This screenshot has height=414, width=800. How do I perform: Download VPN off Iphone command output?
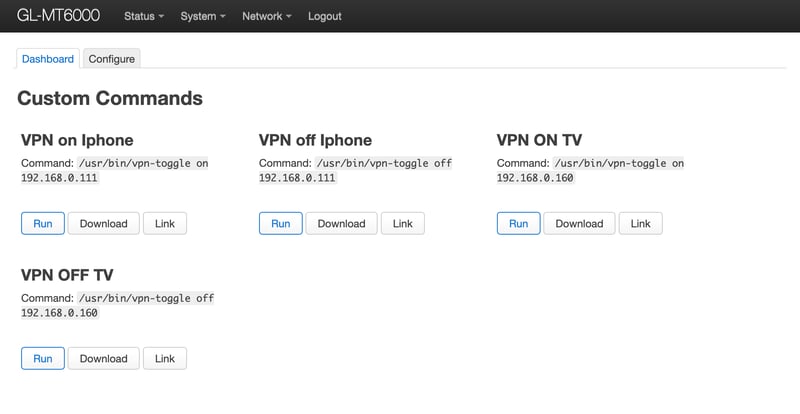coord(342,223)
